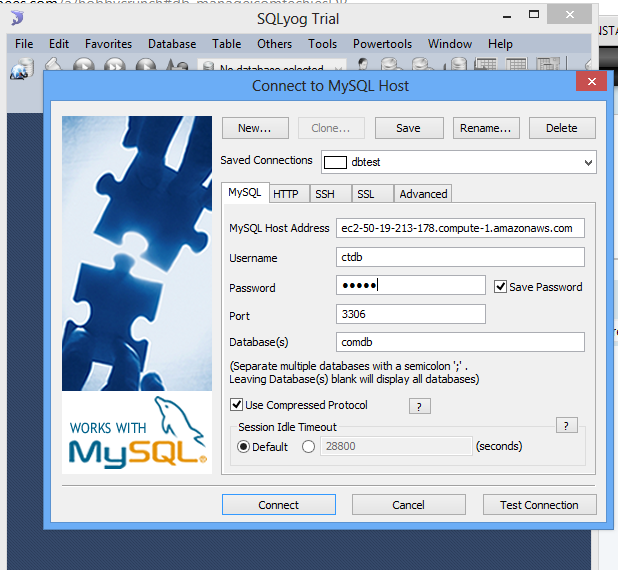Open the Database menu
Viewport: 618px width, 570px height.
click(x=172, y=44)
